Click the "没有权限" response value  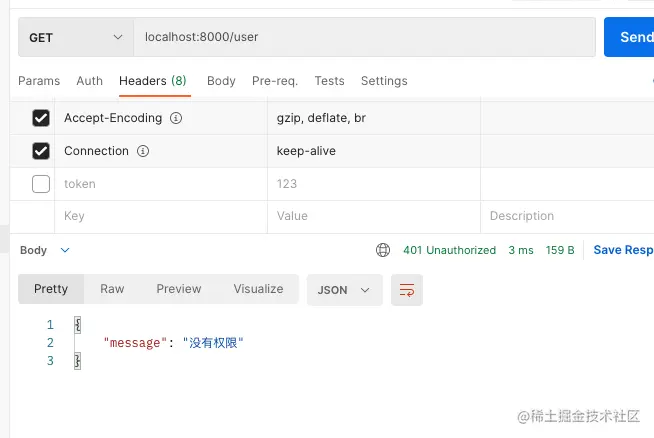coord(213,343)
